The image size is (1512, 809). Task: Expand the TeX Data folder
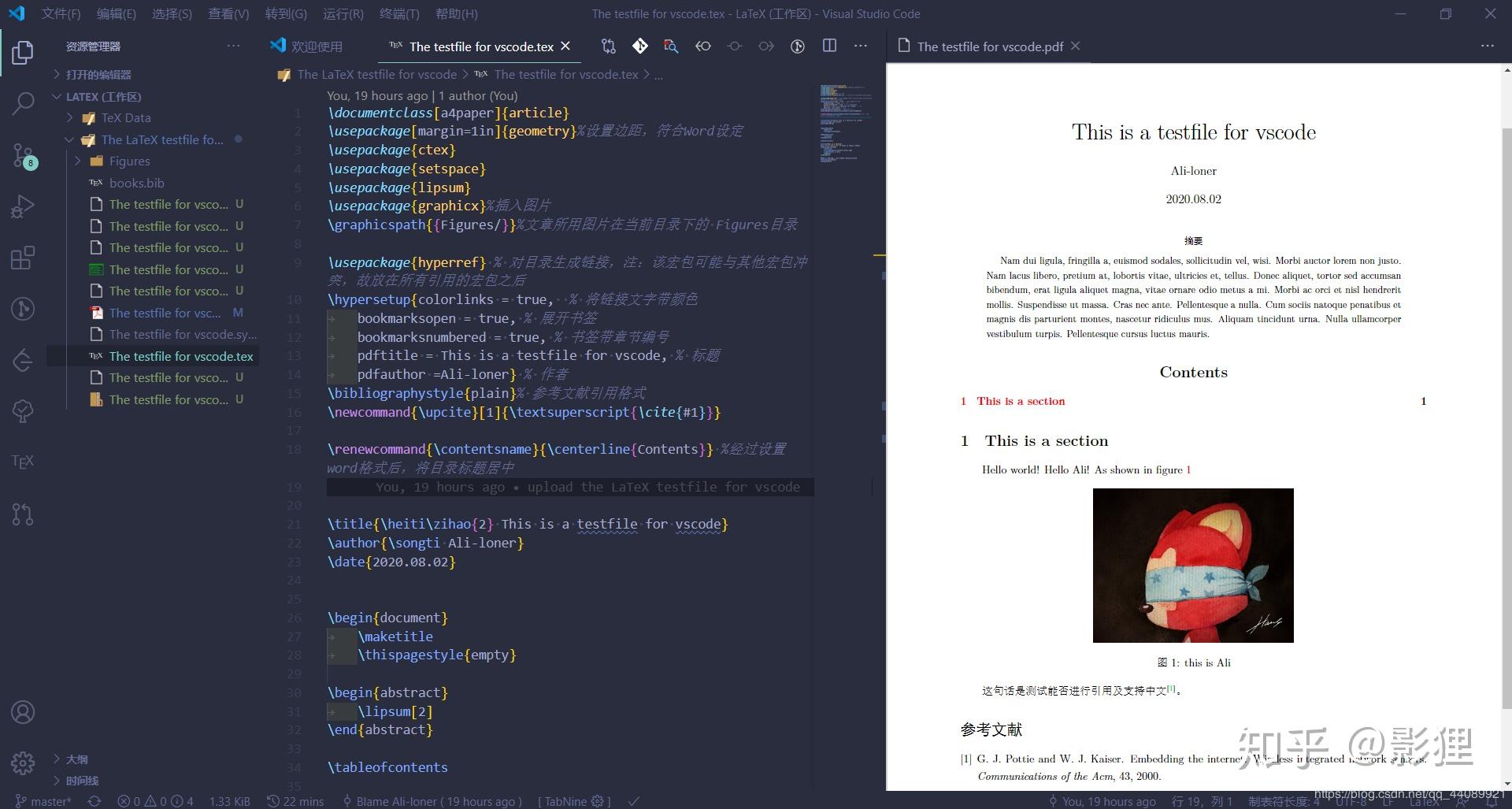[x=125, y=117]
